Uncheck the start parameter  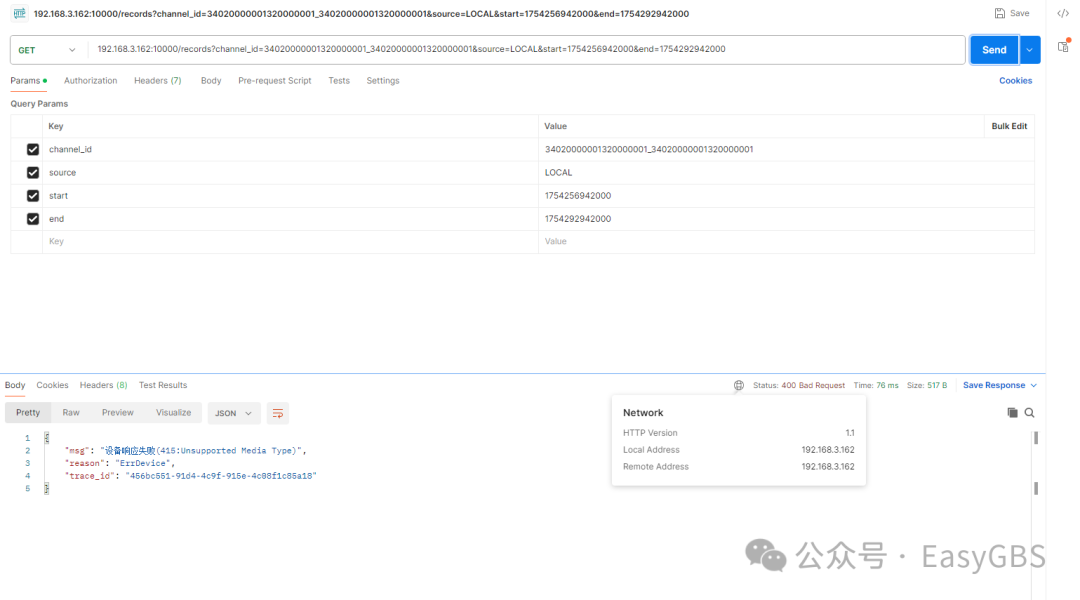click(32, 196)
